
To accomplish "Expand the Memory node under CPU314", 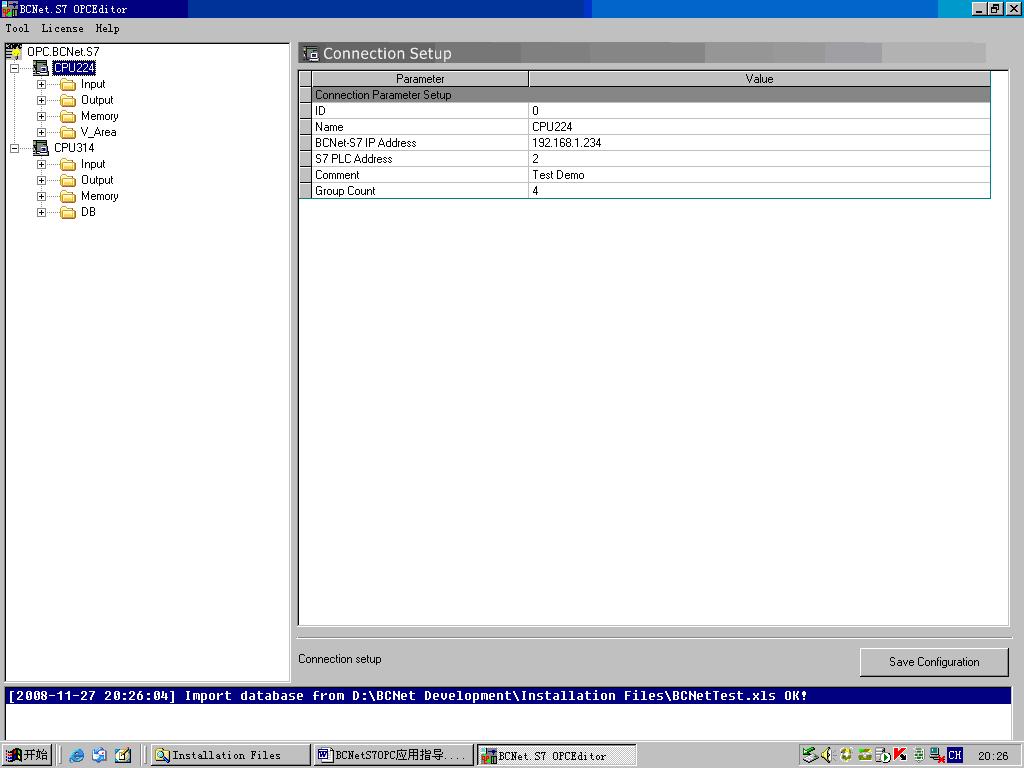I will point(41,197).
